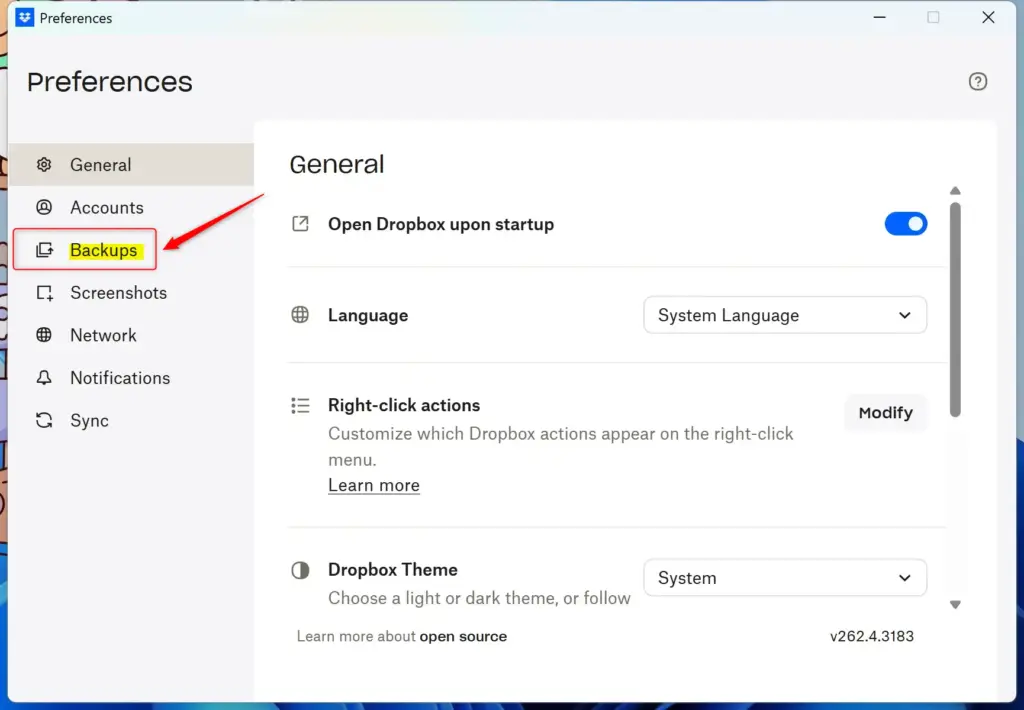The height and width of the screenshot is (710, 1024).
Task: Select the Sync section
Action: tap(131, 420)
